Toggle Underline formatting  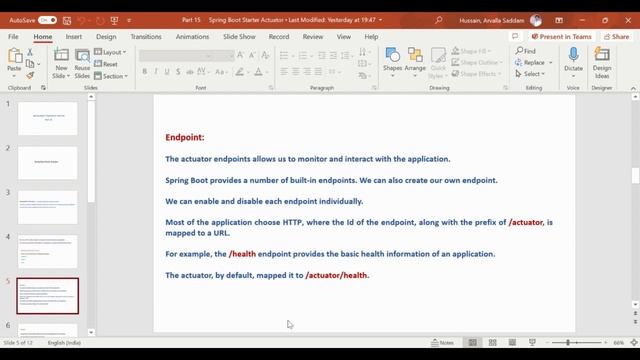pos(167,72)
